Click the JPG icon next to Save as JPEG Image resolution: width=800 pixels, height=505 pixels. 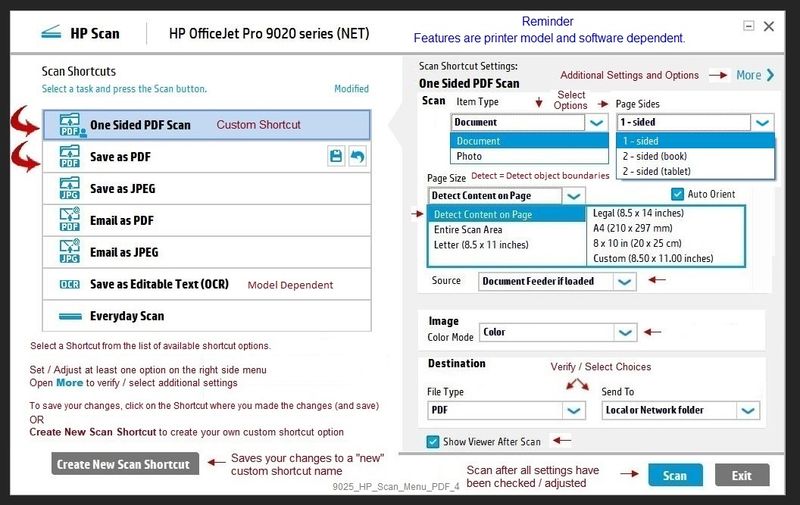pos(69,188)
